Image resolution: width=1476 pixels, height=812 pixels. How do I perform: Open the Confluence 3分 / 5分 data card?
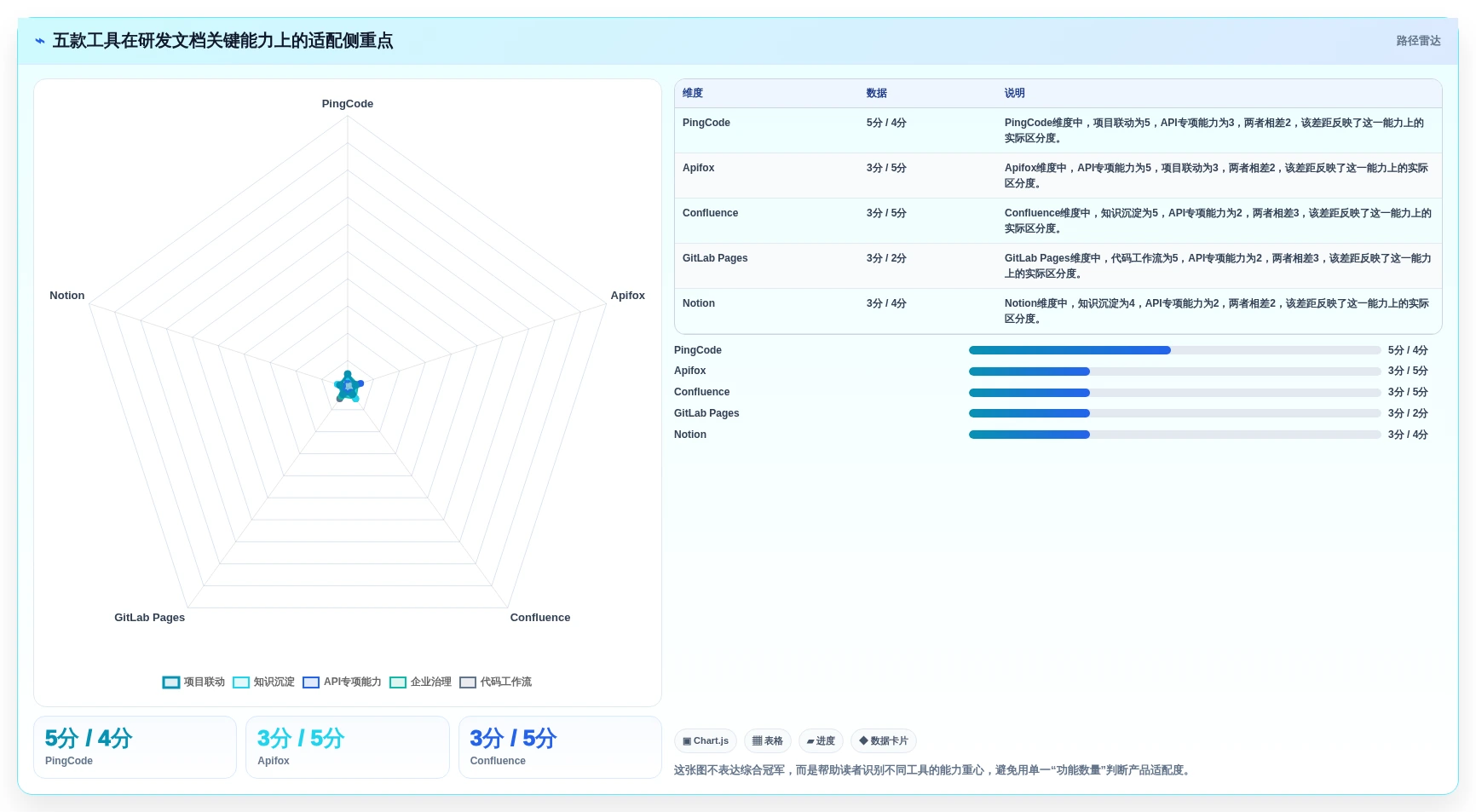point(560,747)
